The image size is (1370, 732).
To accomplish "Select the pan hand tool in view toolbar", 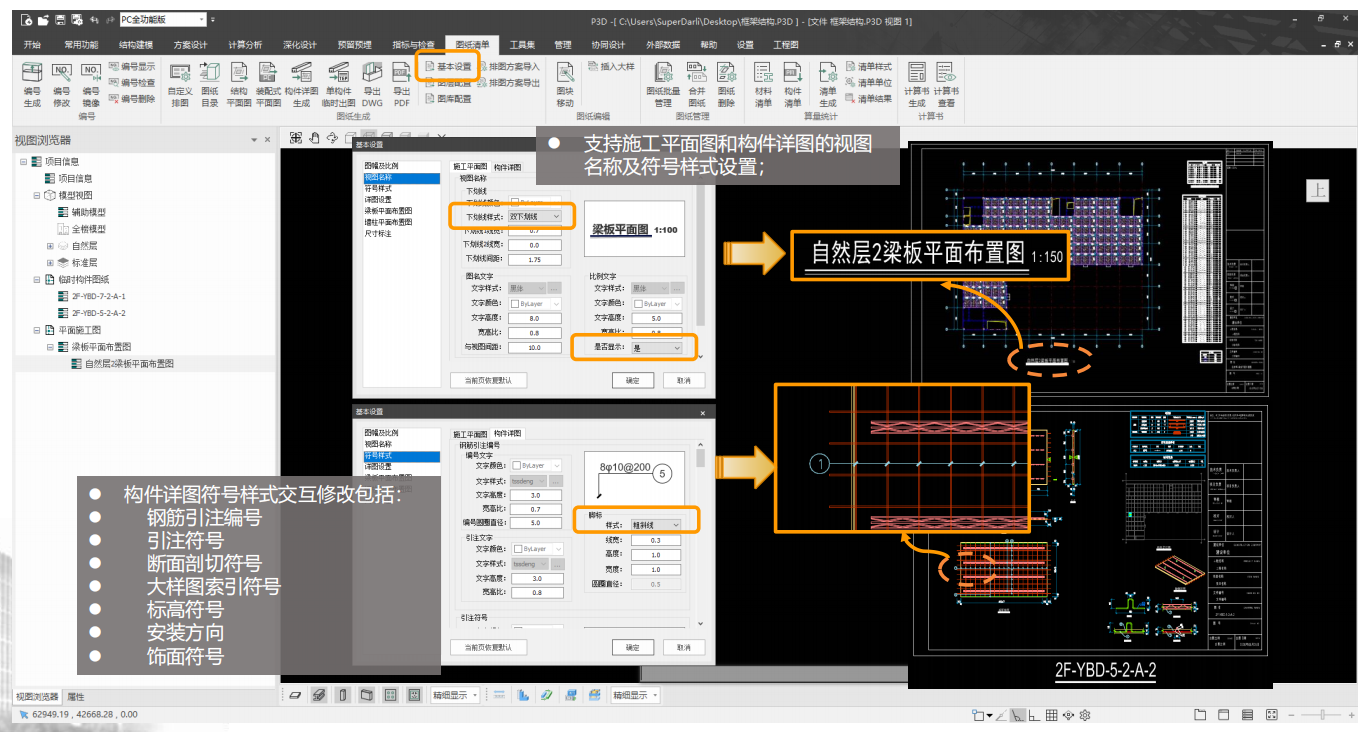I will 314,138.
